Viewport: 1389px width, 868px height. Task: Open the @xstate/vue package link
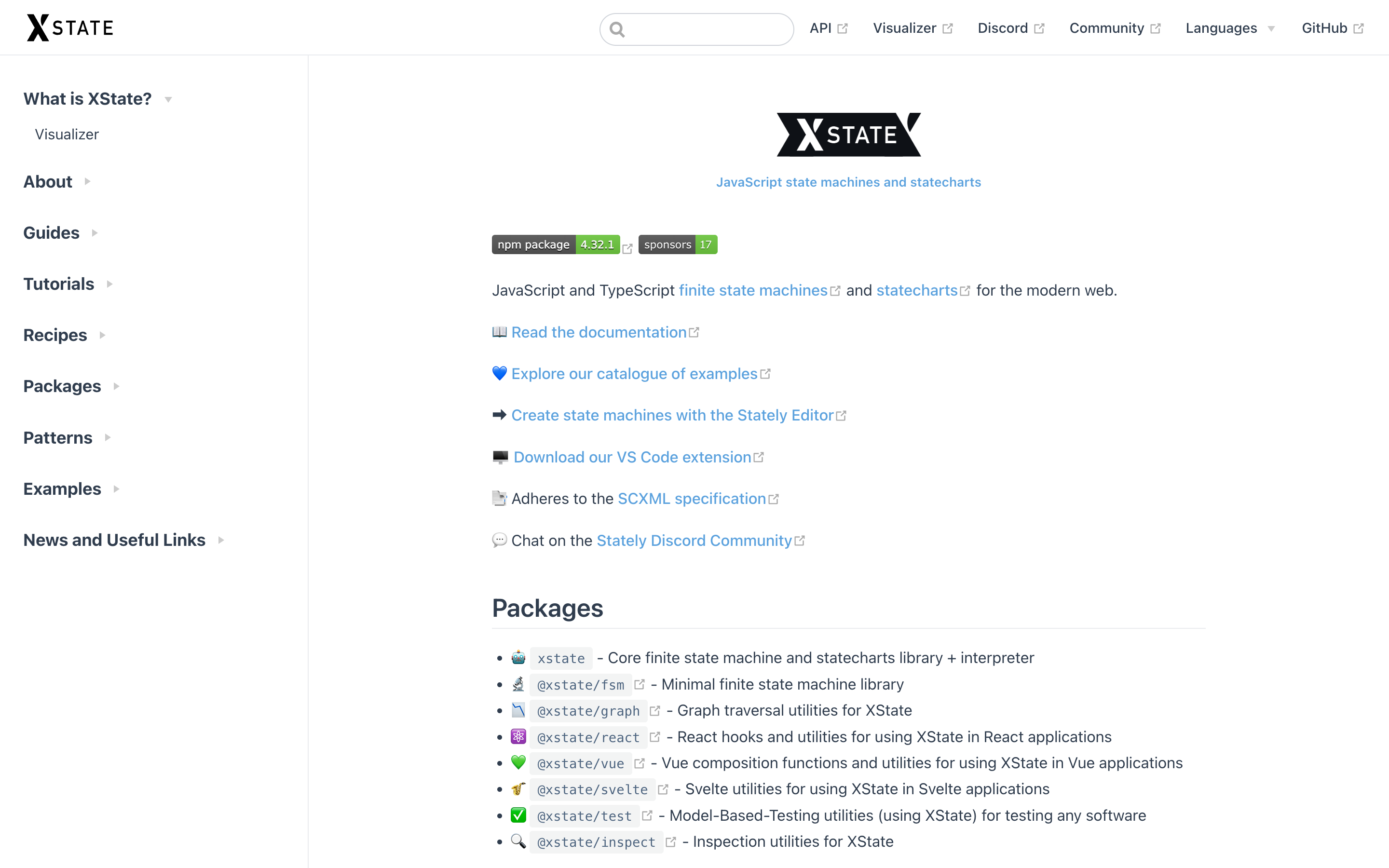point(581,763)
